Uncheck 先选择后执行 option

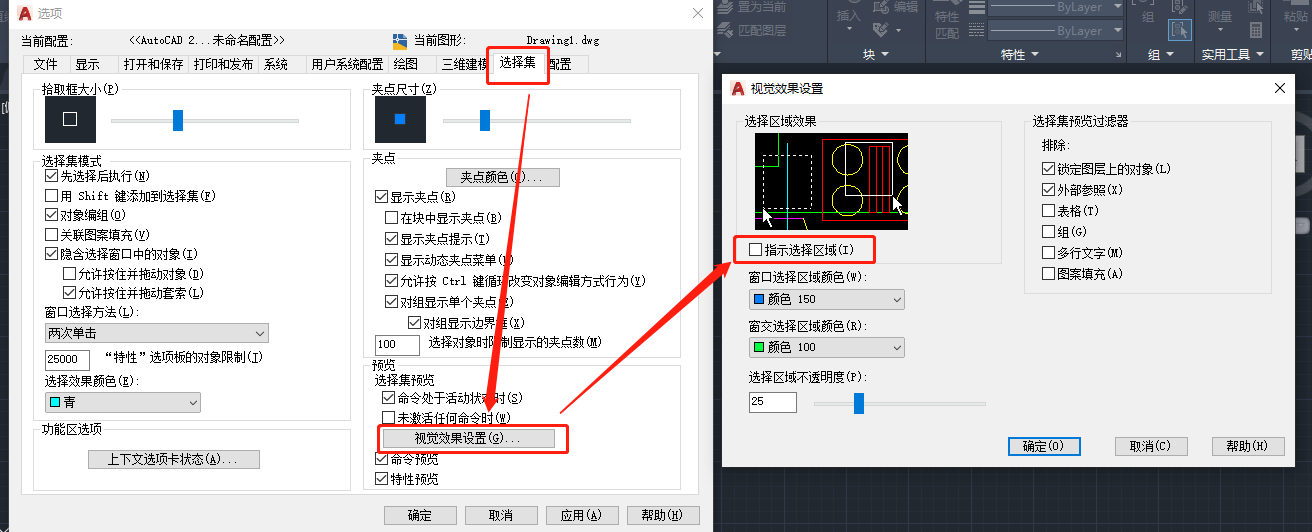tap(52, 177)
